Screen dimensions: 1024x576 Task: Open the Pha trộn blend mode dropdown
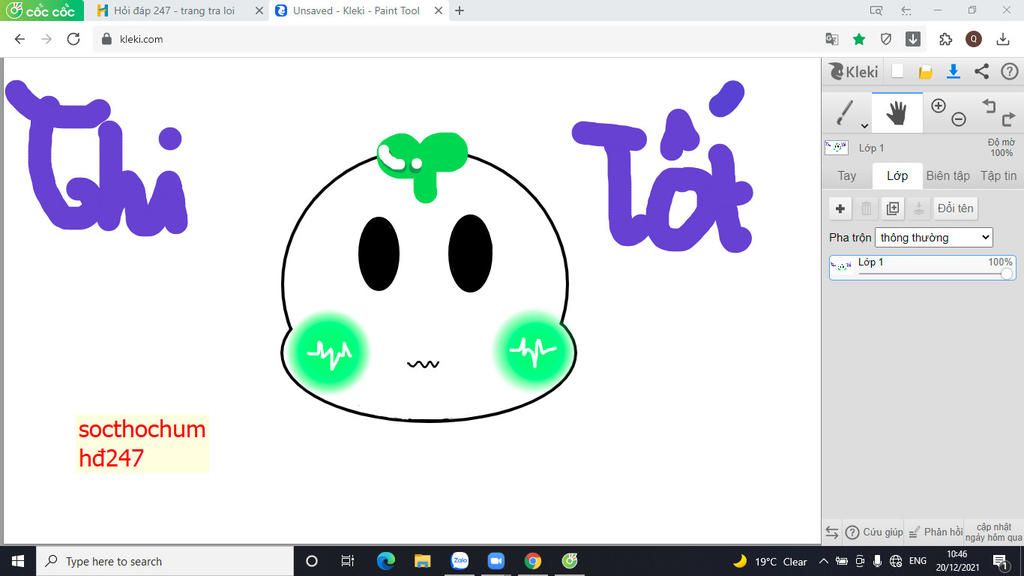click(x=934, y=238)
